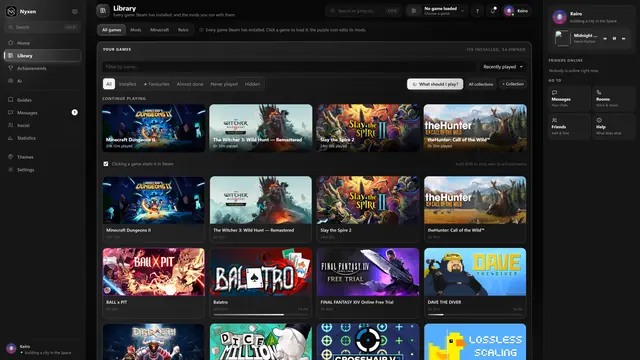Switch to the Retro tab
The height and width of the screenshot is (360, 640).
tap(183, 30)
